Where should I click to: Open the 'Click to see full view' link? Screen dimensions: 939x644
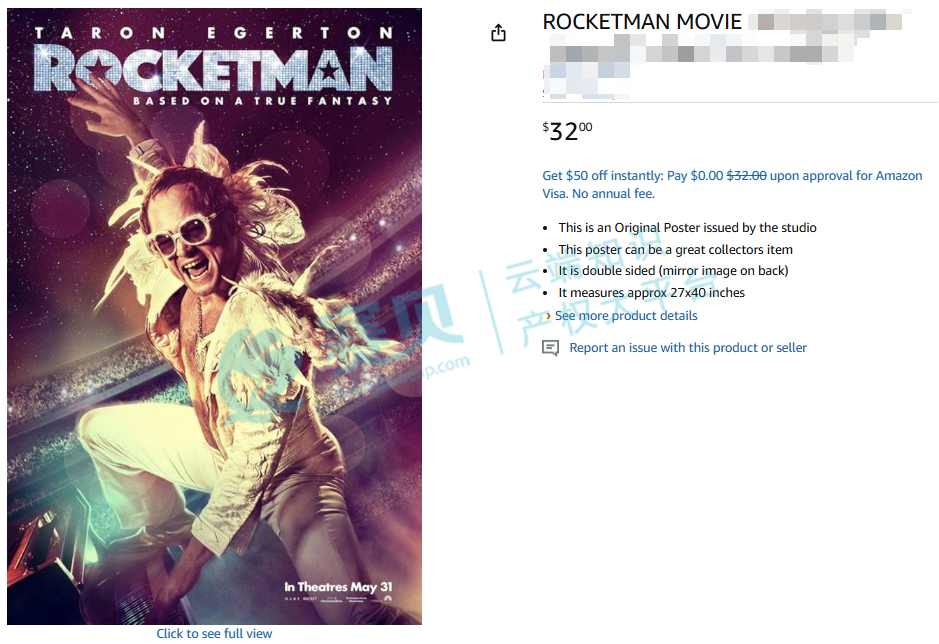[214, 633]
